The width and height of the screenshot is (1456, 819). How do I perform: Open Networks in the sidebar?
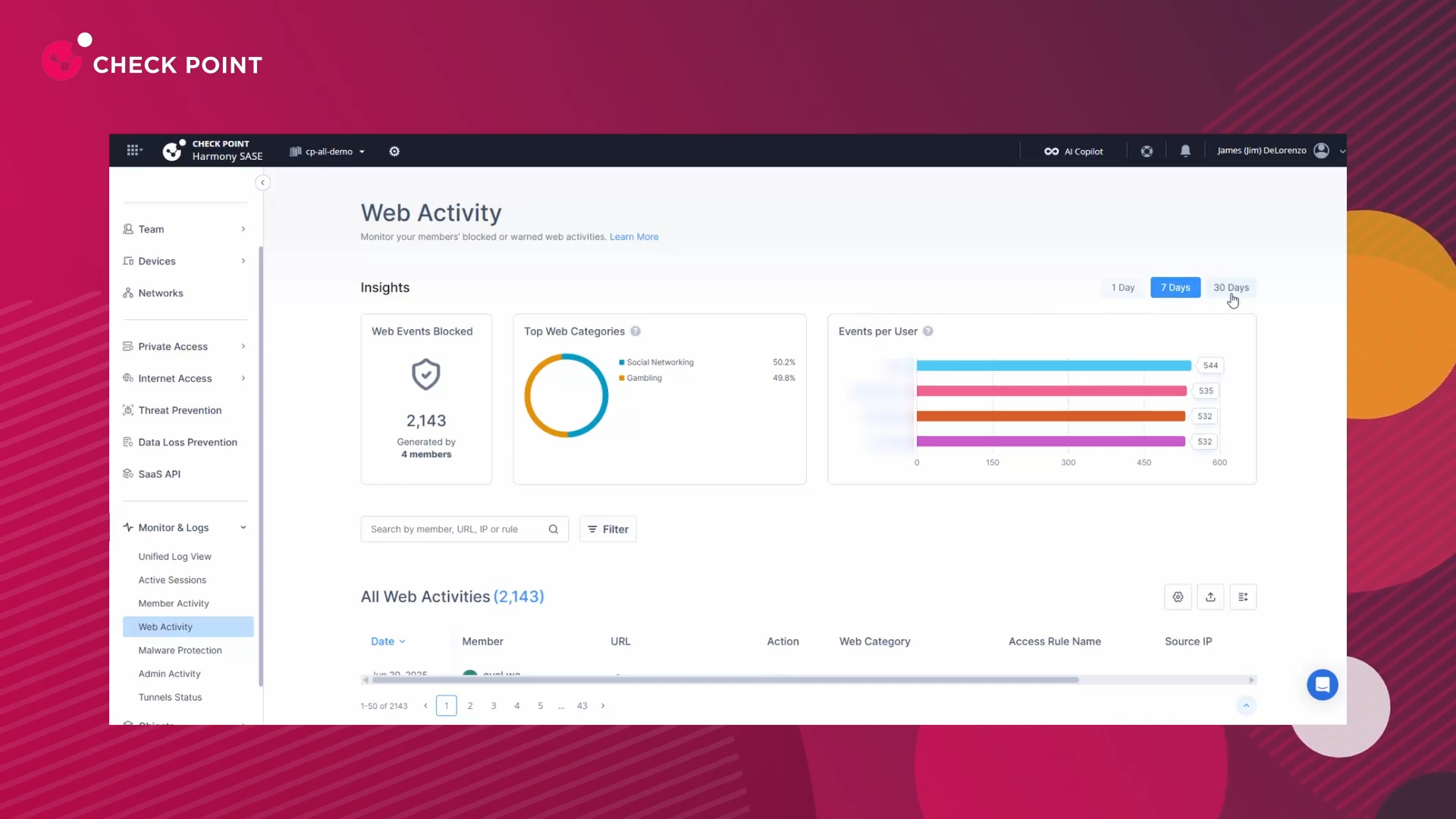pyautogui.click(x=160, y=293)
